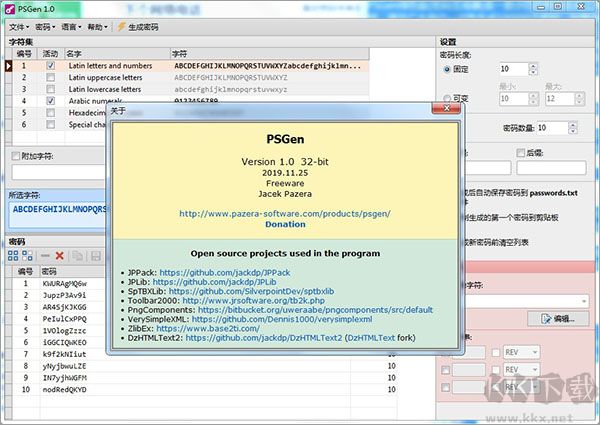Click the black arrow row indicator for charset 1
The width and height of the screenshot is (600, 425).
point(8,66)
